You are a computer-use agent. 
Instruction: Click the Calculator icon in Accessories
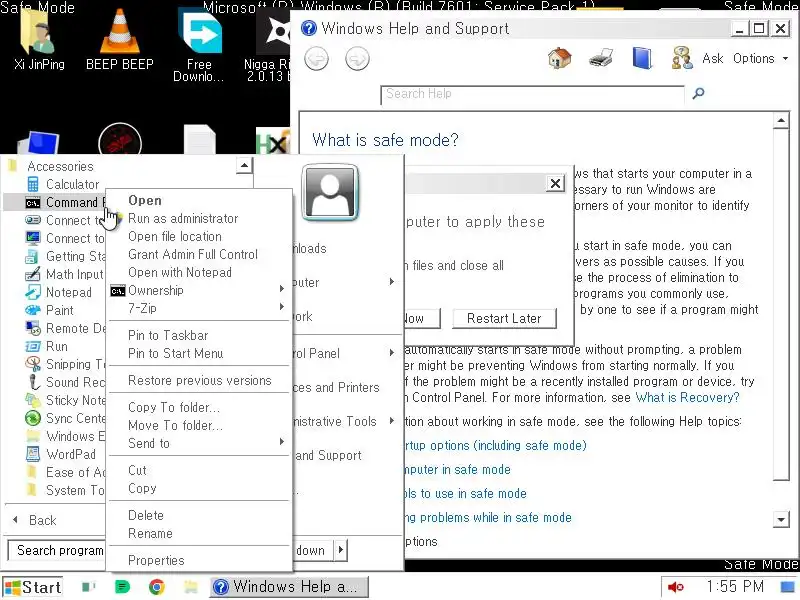tap(33, 184)
